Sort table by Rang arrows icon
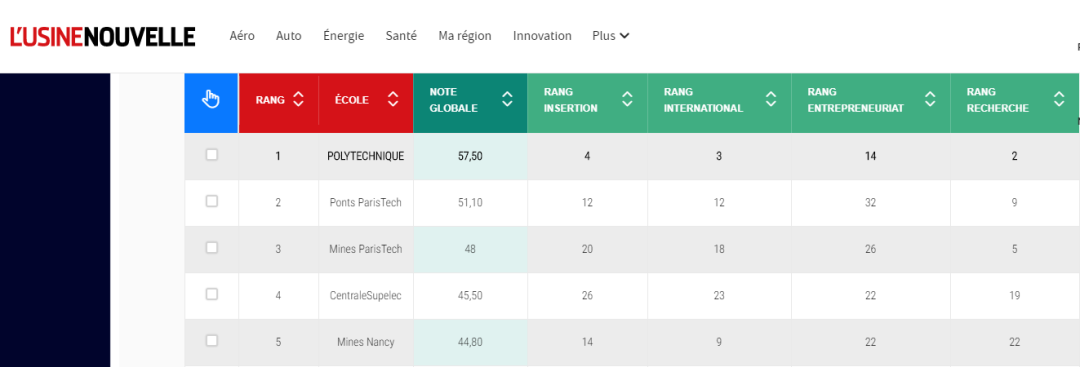Screen dimensions: 1080x367 (x=298, y=100)
